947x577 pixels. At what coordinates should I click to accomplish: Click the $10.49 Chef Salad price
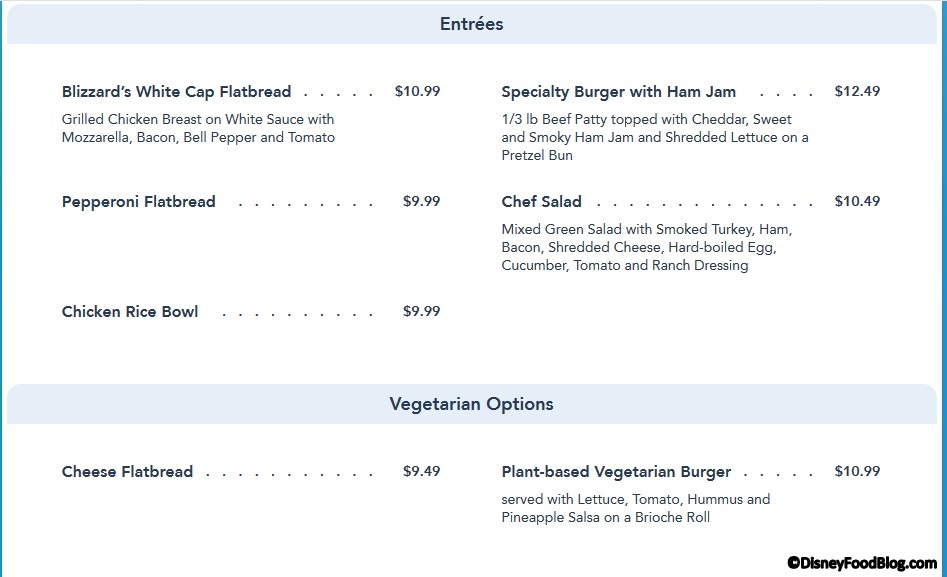tap(857, 201)
